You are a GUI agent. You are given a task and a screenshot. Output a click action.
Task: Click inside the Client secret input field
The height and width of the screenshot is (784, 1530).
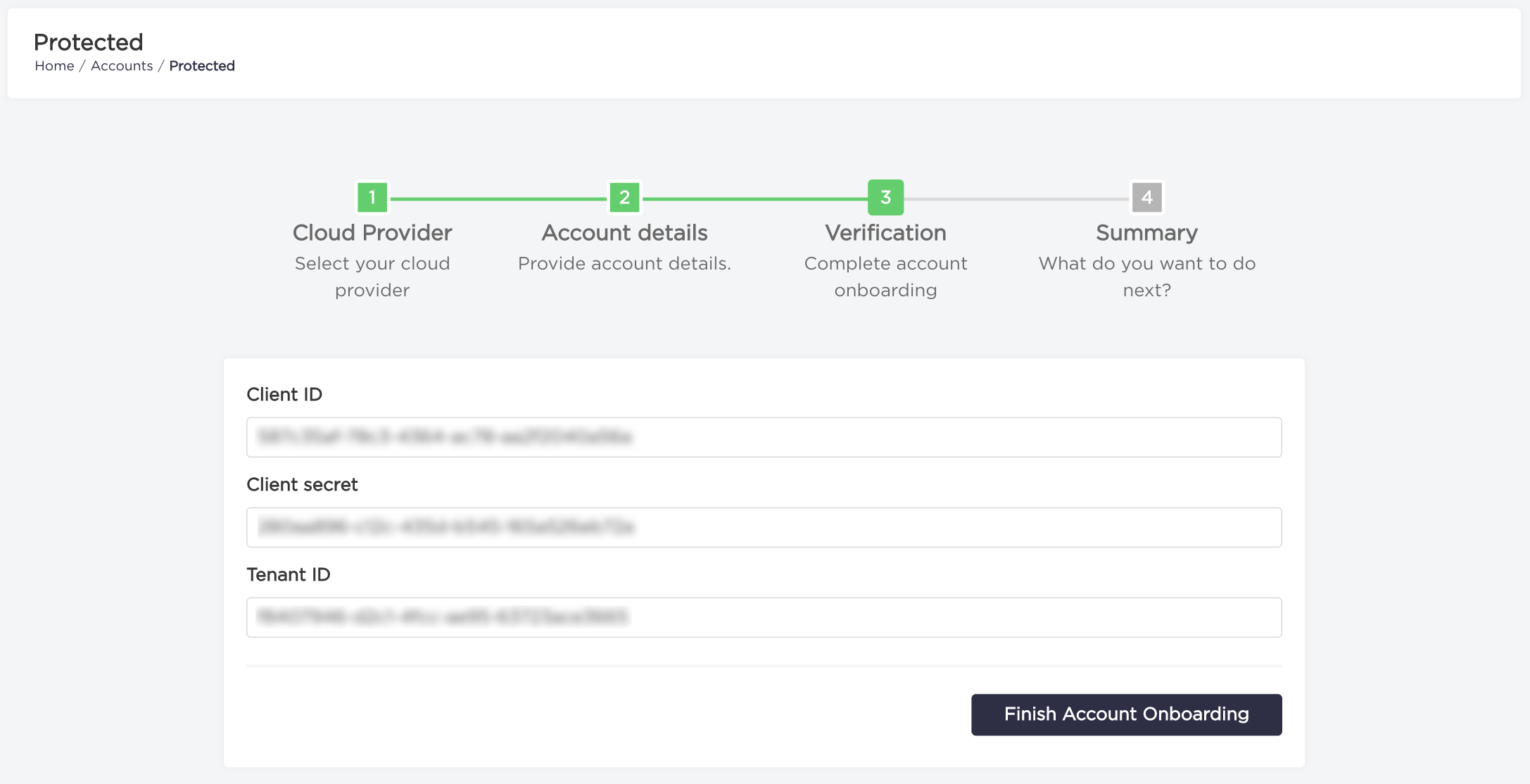pyautogui.click(x=764, y=527)
